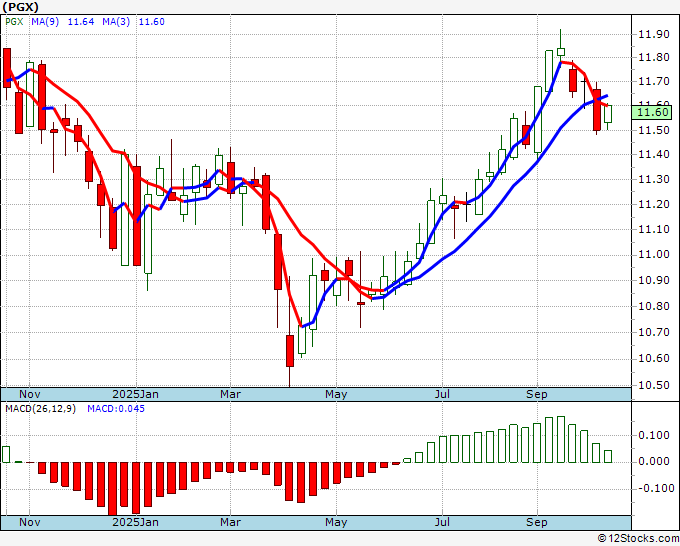The height and width of the screenshot is (546, 680).
Task: Click the MACD(26,12,9) indicator label
Action: 40,409
